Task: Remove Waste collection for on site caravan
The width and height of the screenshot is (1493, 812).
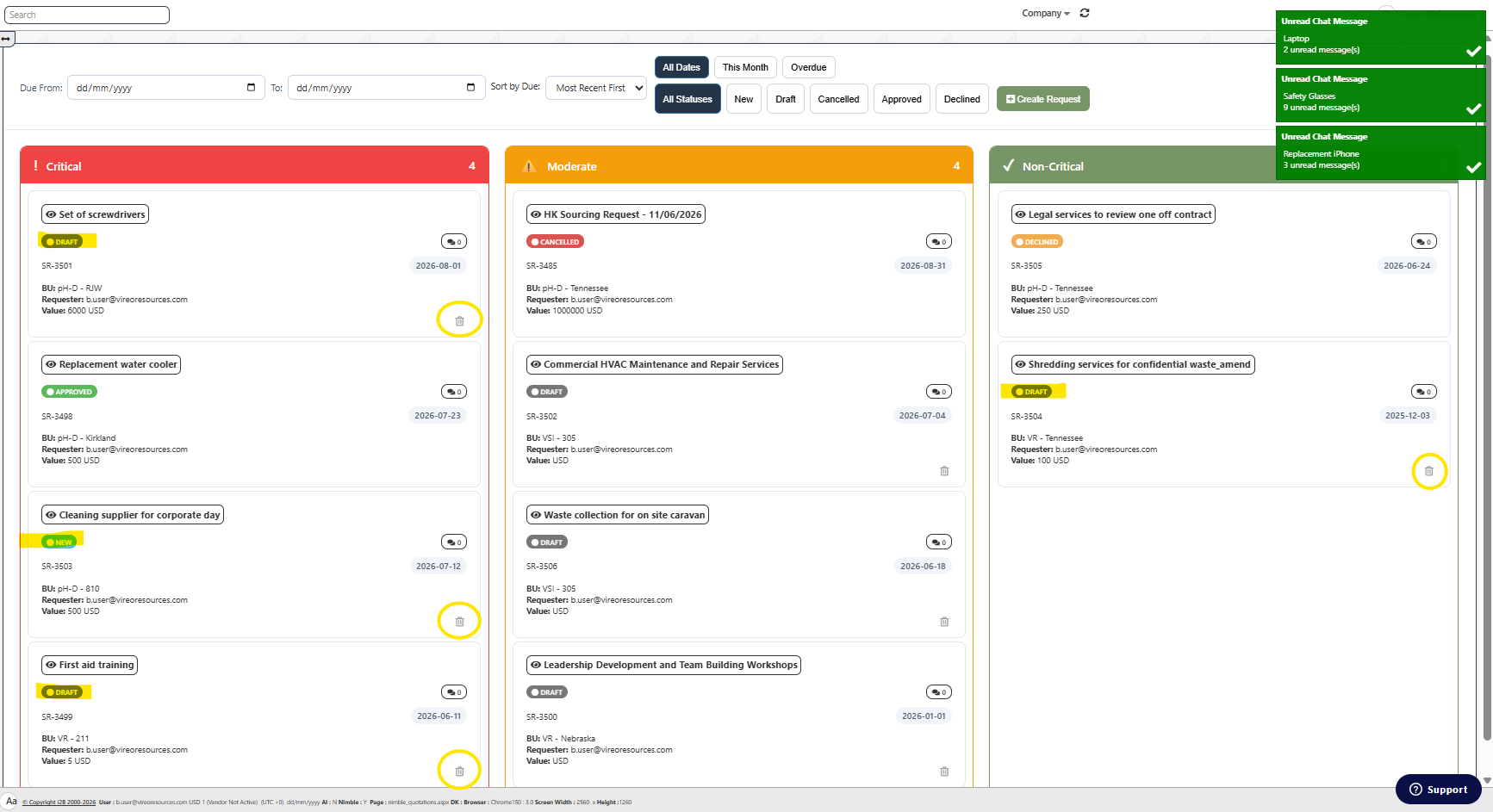Action: (x=944, y=621)
